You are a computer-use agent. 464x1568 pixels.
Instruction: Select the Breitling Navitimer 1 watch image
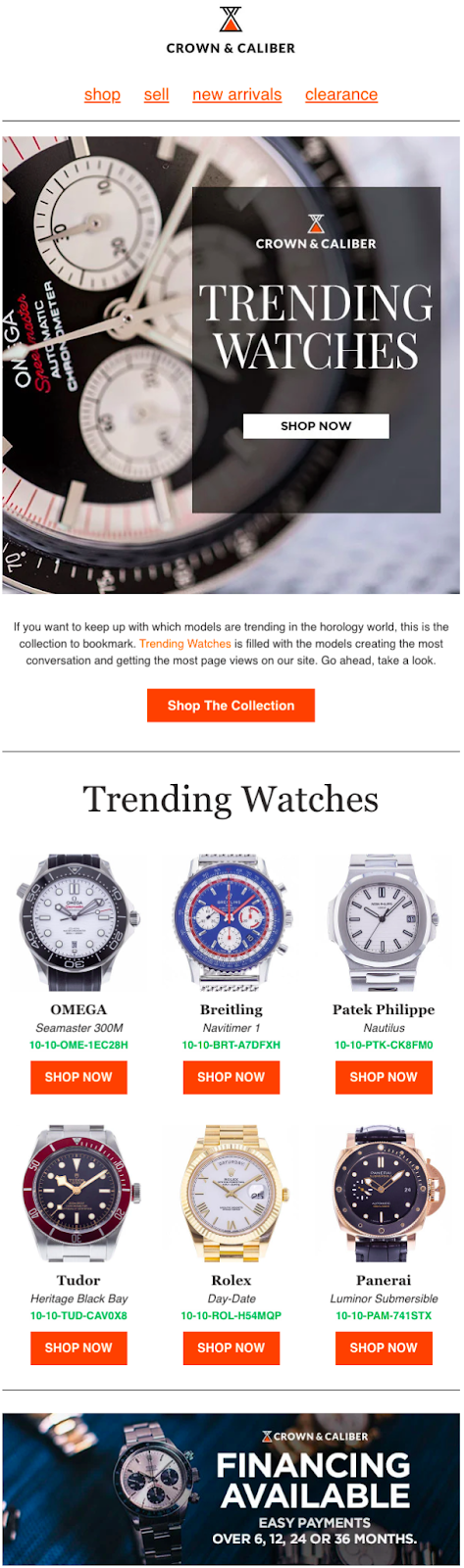(x=231, y=922)
